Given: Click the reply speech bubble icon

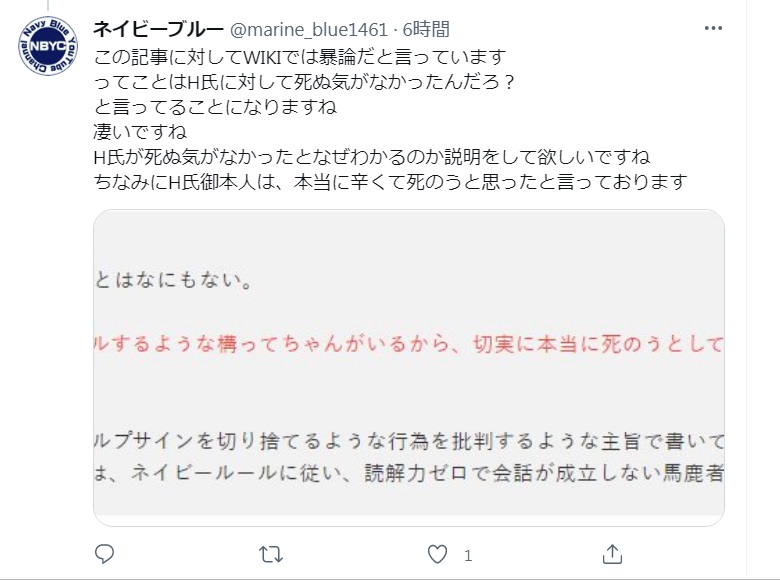Looking at the screenshot, I should tap(107, 553).
